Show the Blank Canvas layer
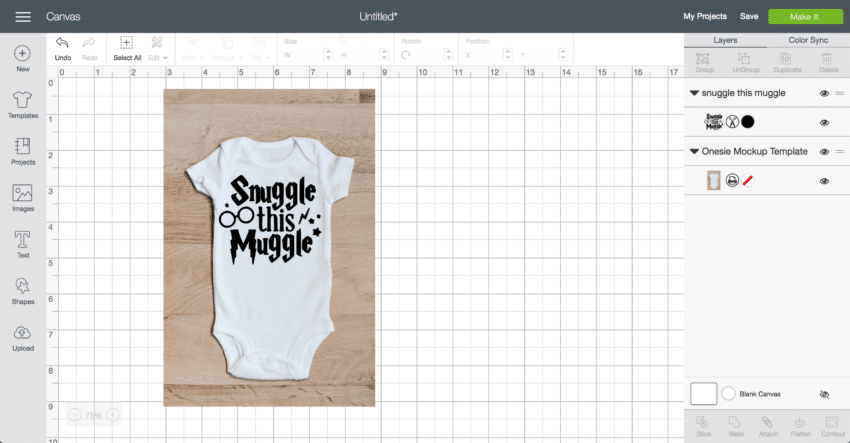The image size is (850, 443). [824, 394]
